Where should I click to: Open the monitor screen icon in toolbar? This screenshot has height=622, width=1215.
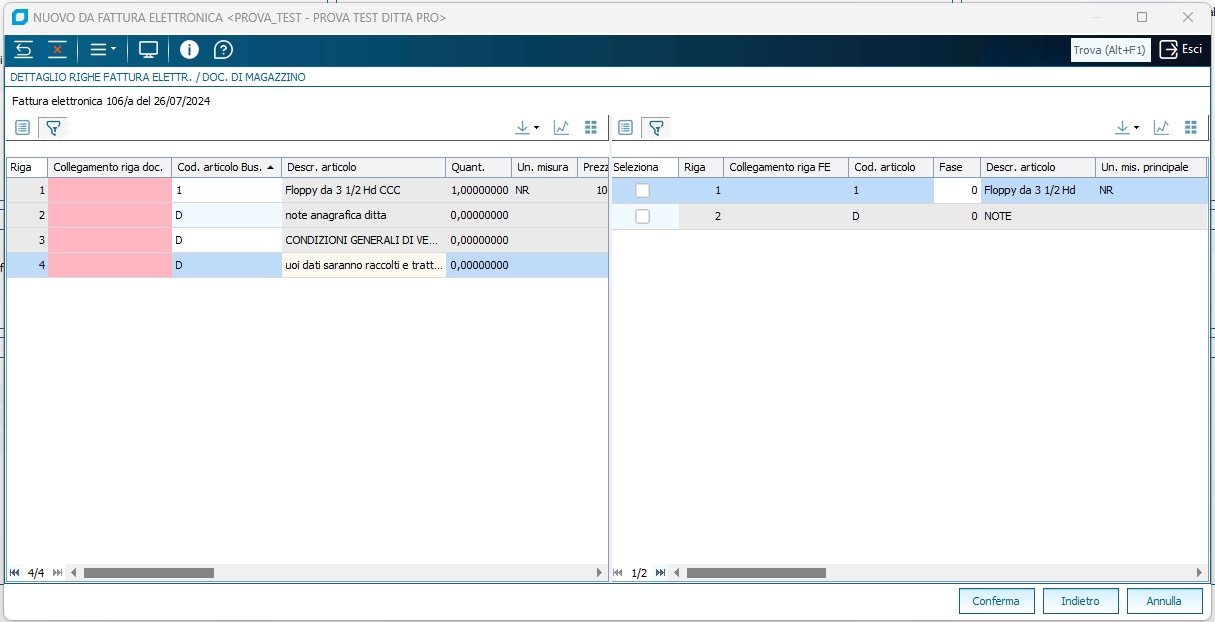coord(149,50)
